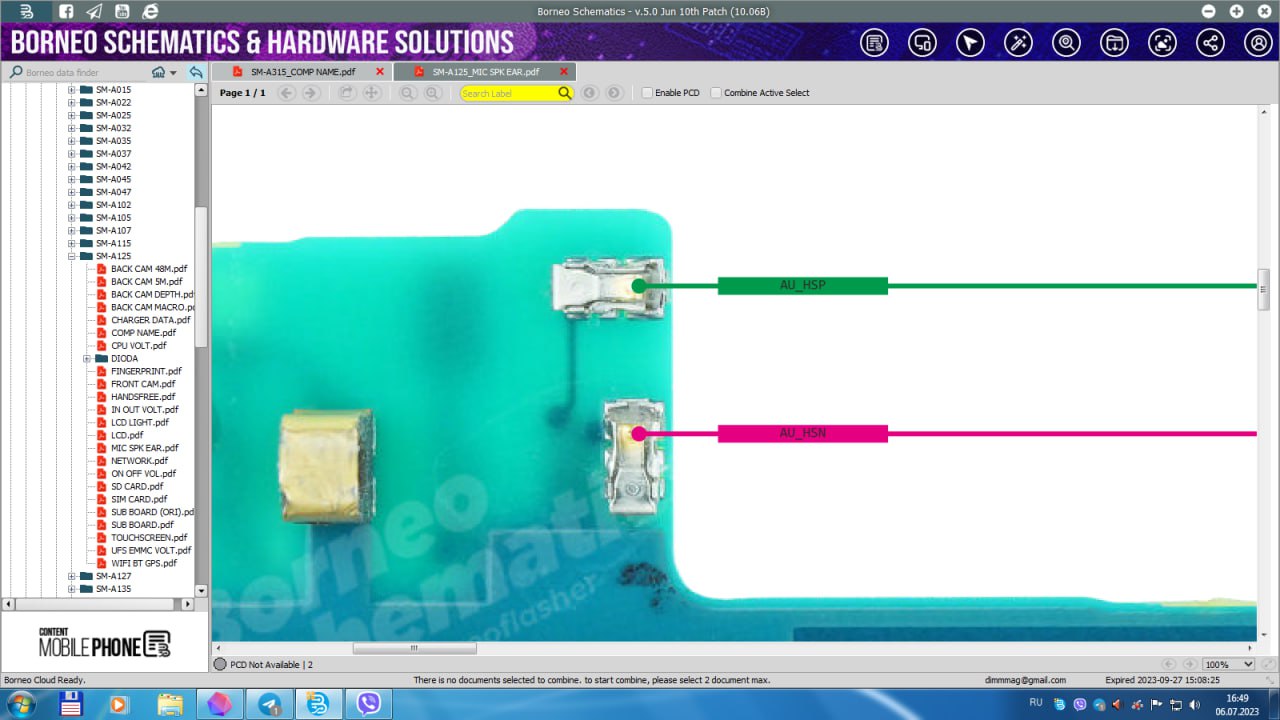The width and height of the screenshot is (1280, 720).
Task: Click the search label magnifier button
Action: click(565, 93)
